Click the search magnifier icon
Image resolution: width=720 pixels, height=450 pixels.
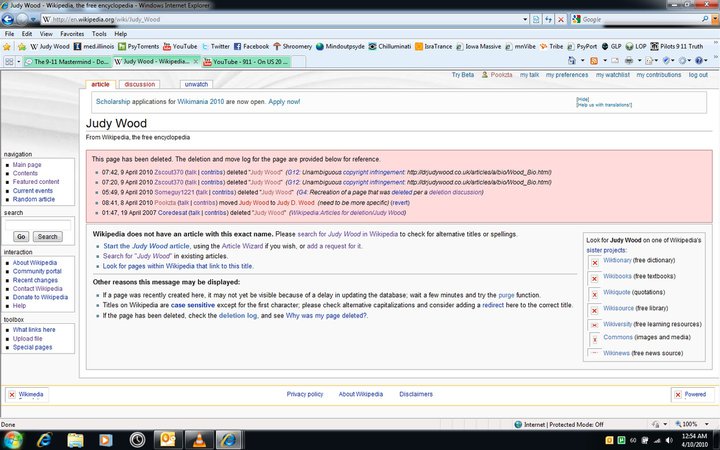pyautogui.click(x=705, y=19)
